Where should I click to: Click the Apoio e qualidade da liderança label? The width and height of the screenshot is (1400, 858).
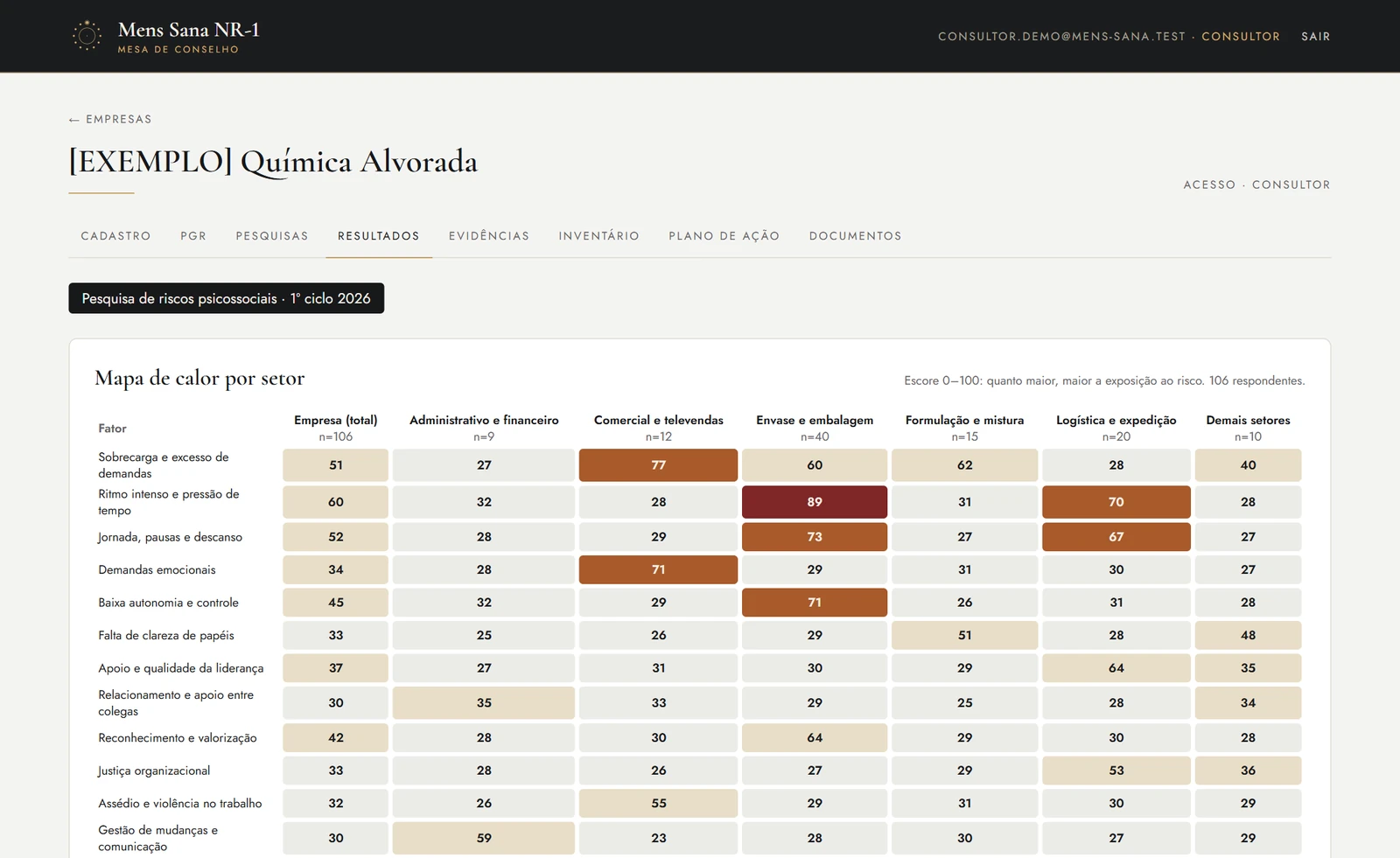(x=181, y=668)
